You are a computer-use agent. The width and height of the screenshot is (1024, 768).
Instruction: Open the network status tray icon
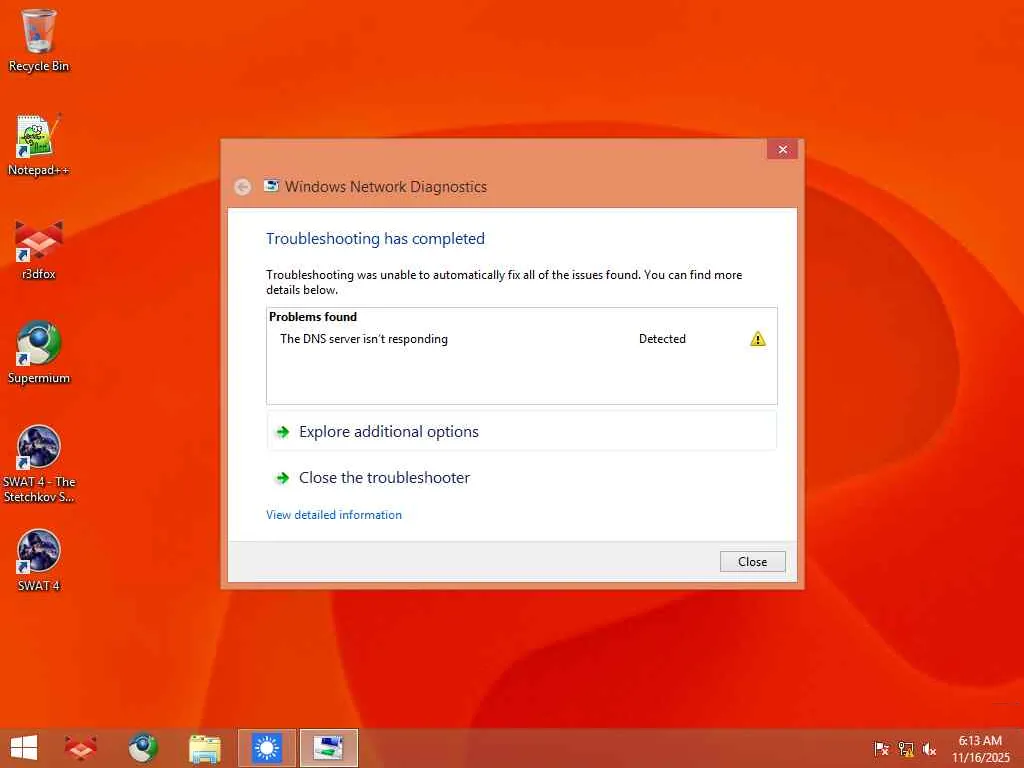coord(906,748)
